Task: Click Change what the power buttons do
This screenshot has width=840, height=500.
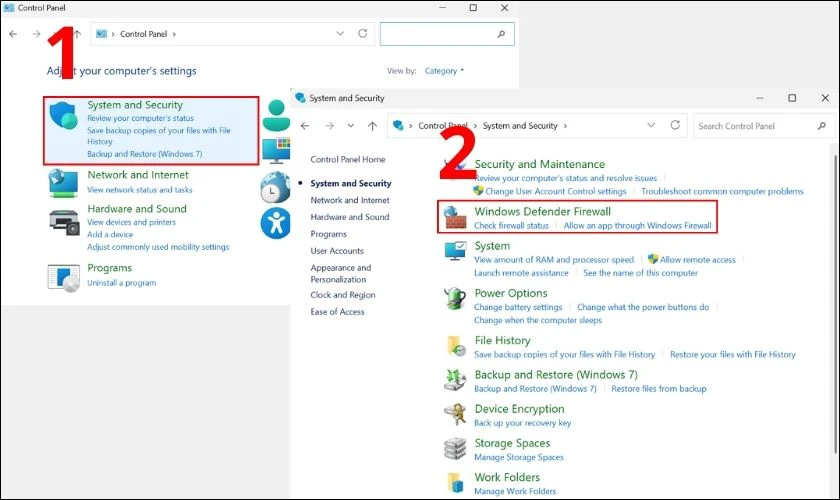Action: [x=643, y=307]
